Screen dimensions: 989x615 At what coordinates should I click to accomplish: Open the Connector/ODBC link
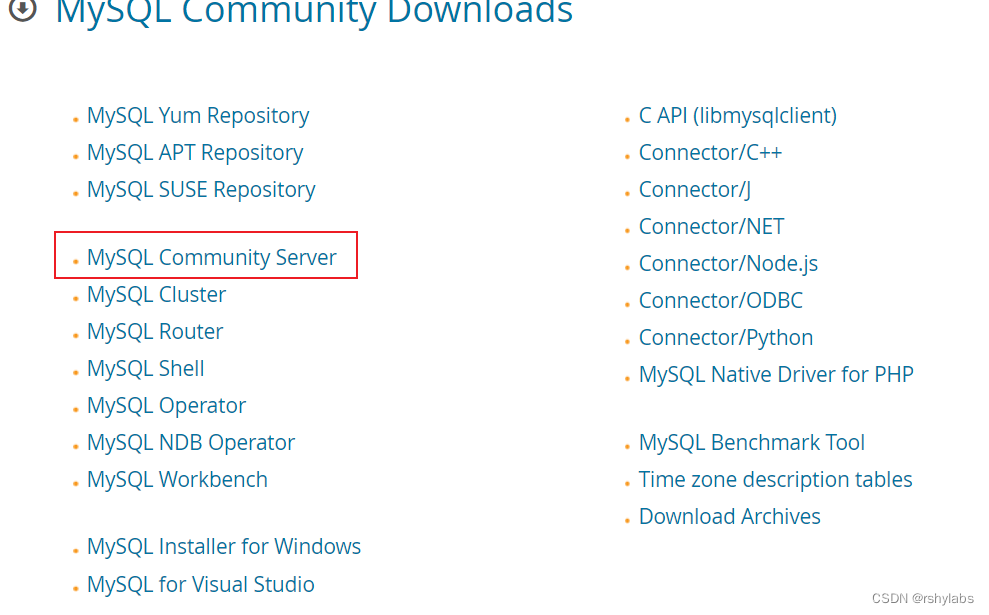click(x=721, y=301)
